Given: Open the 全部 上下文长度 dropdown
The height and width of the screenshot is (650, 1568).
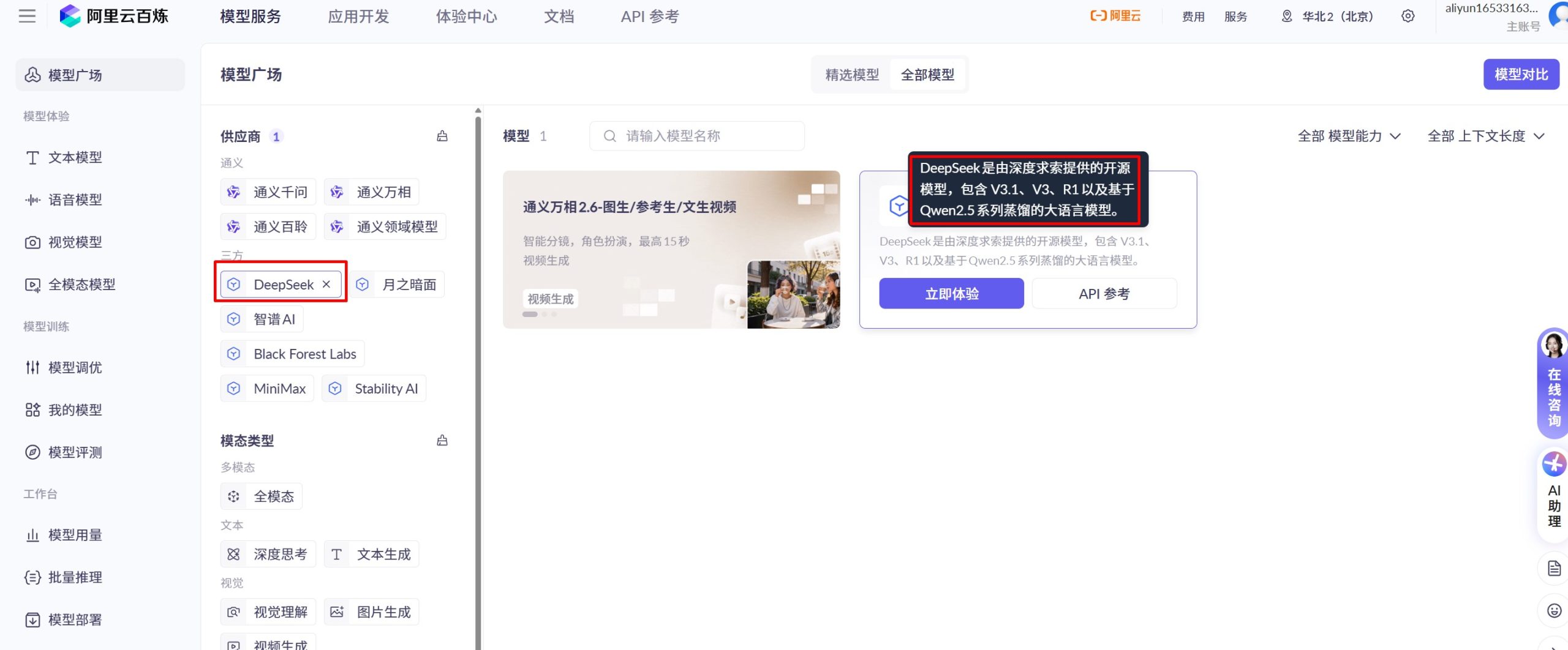Looking at the screenshot, I should [x=1487, y=136].
